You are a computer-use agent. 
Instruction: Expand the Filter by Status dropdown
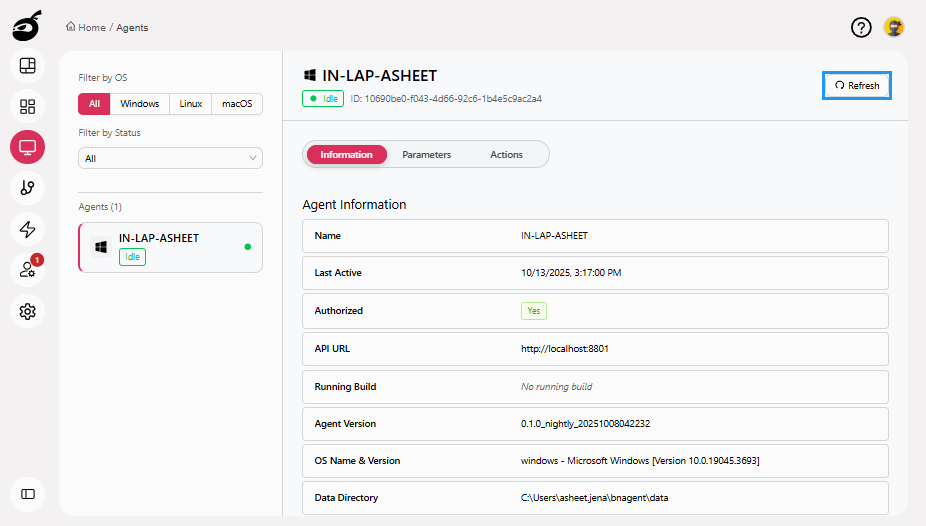170,158
